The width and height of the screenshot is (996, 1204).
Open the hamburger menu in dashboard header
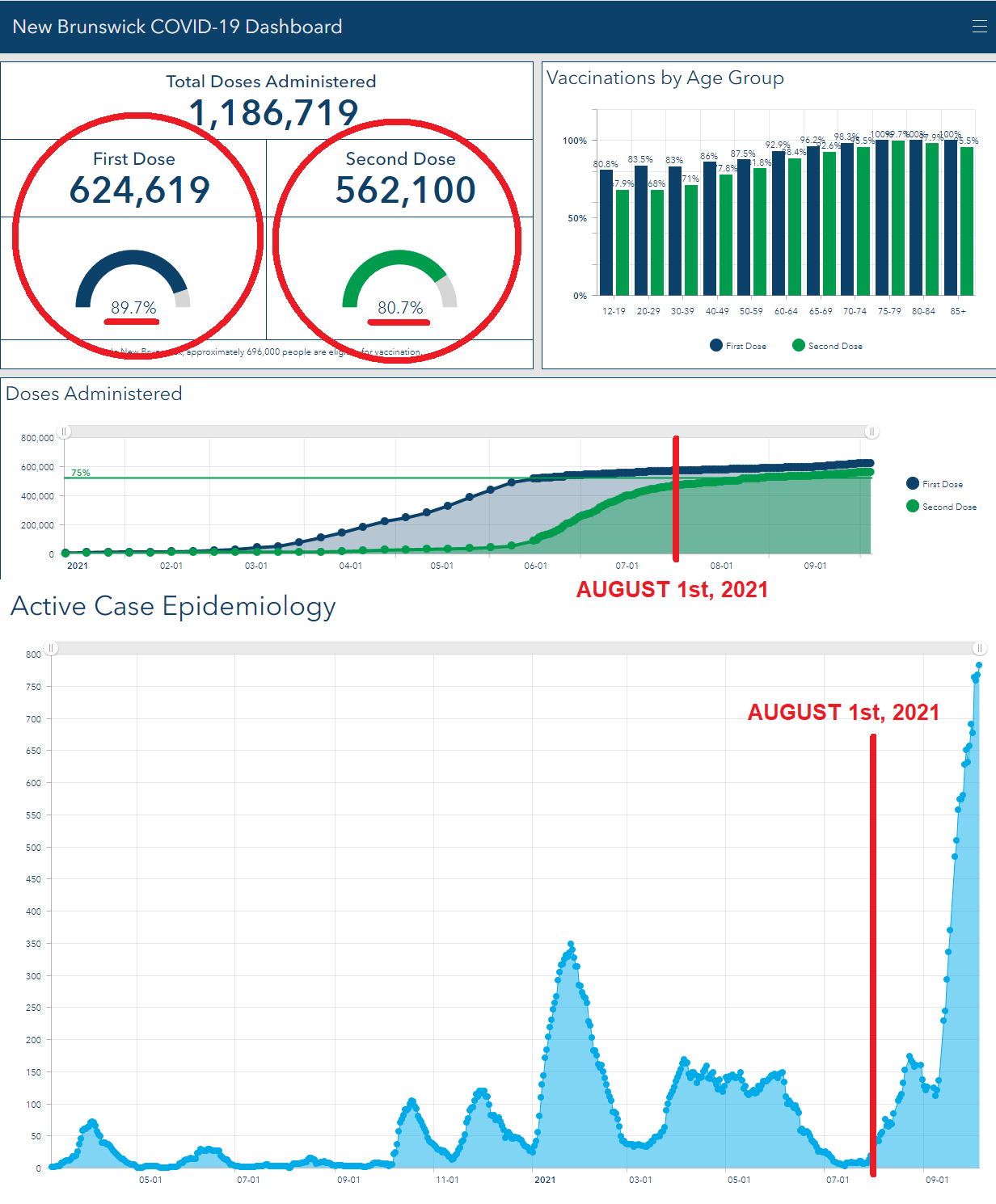979,27
